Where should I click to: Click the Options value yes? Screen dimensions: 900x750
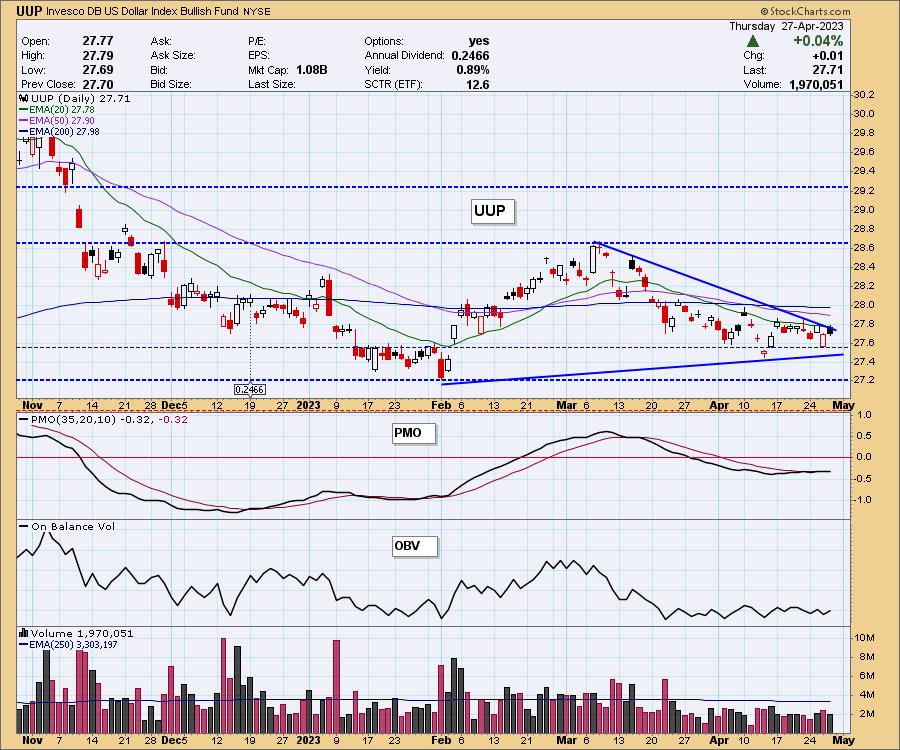[479, 41]
